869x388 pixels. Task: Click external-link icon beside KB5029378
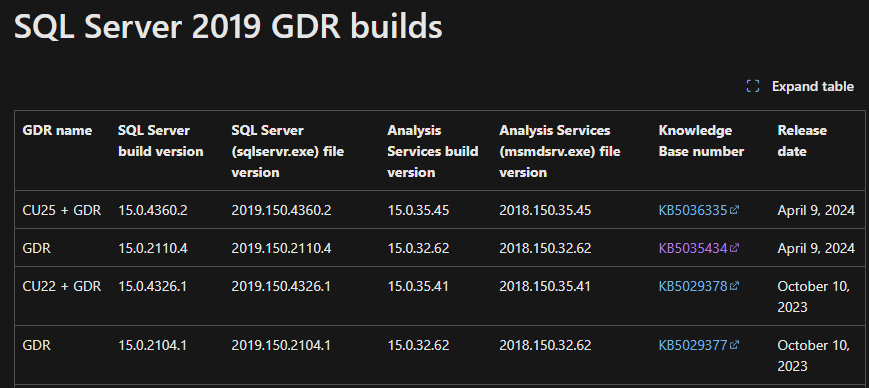pos(734,286)
